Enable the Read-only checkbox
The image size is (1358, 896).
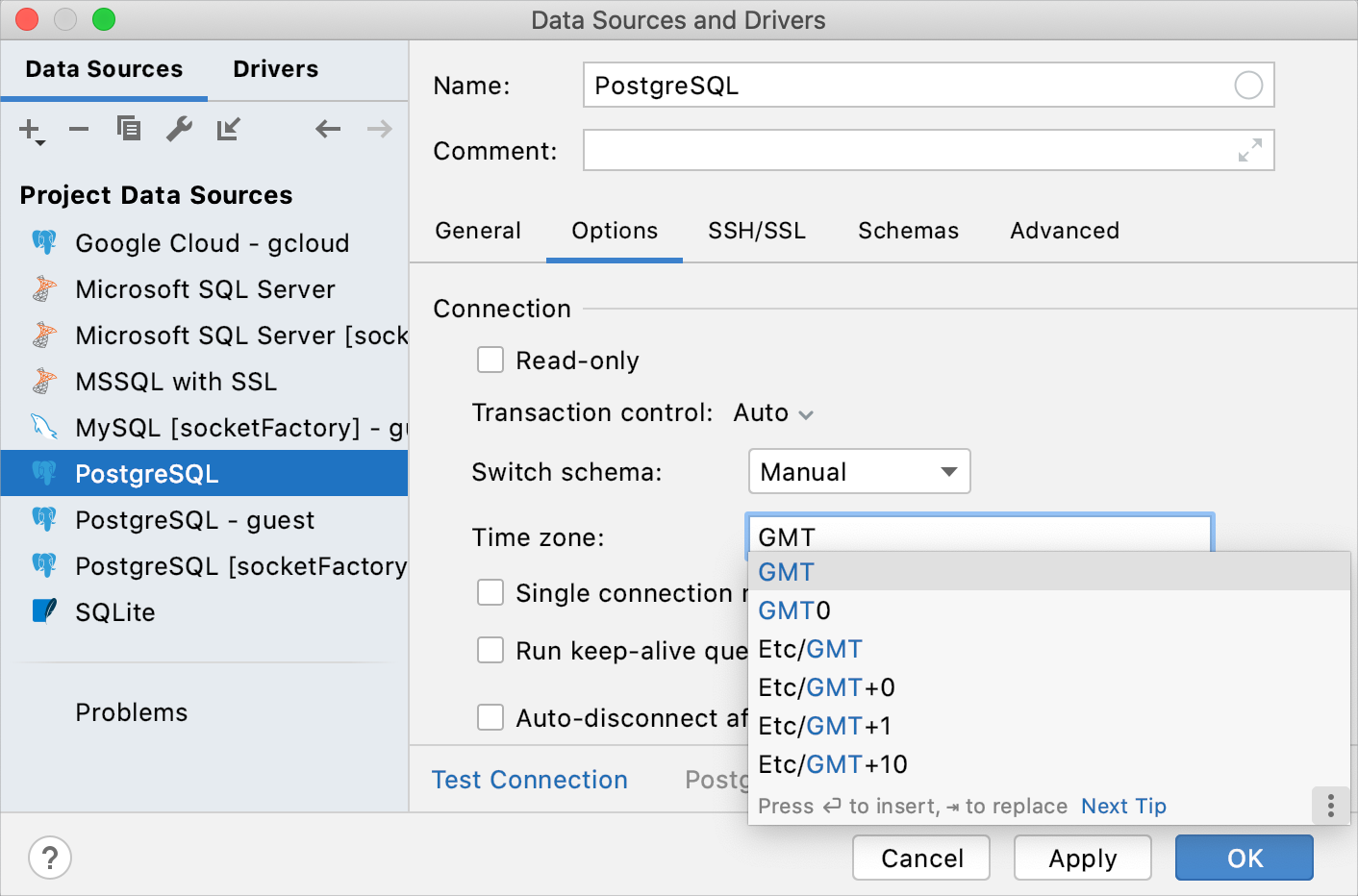tap(490, 360)
